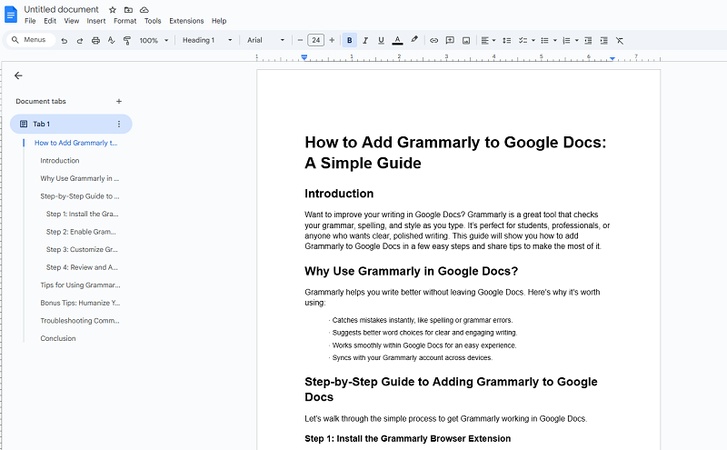Jump to 'Step 3: Customize Gr...' outline item
727x450 pixels.
coord(82,249)
